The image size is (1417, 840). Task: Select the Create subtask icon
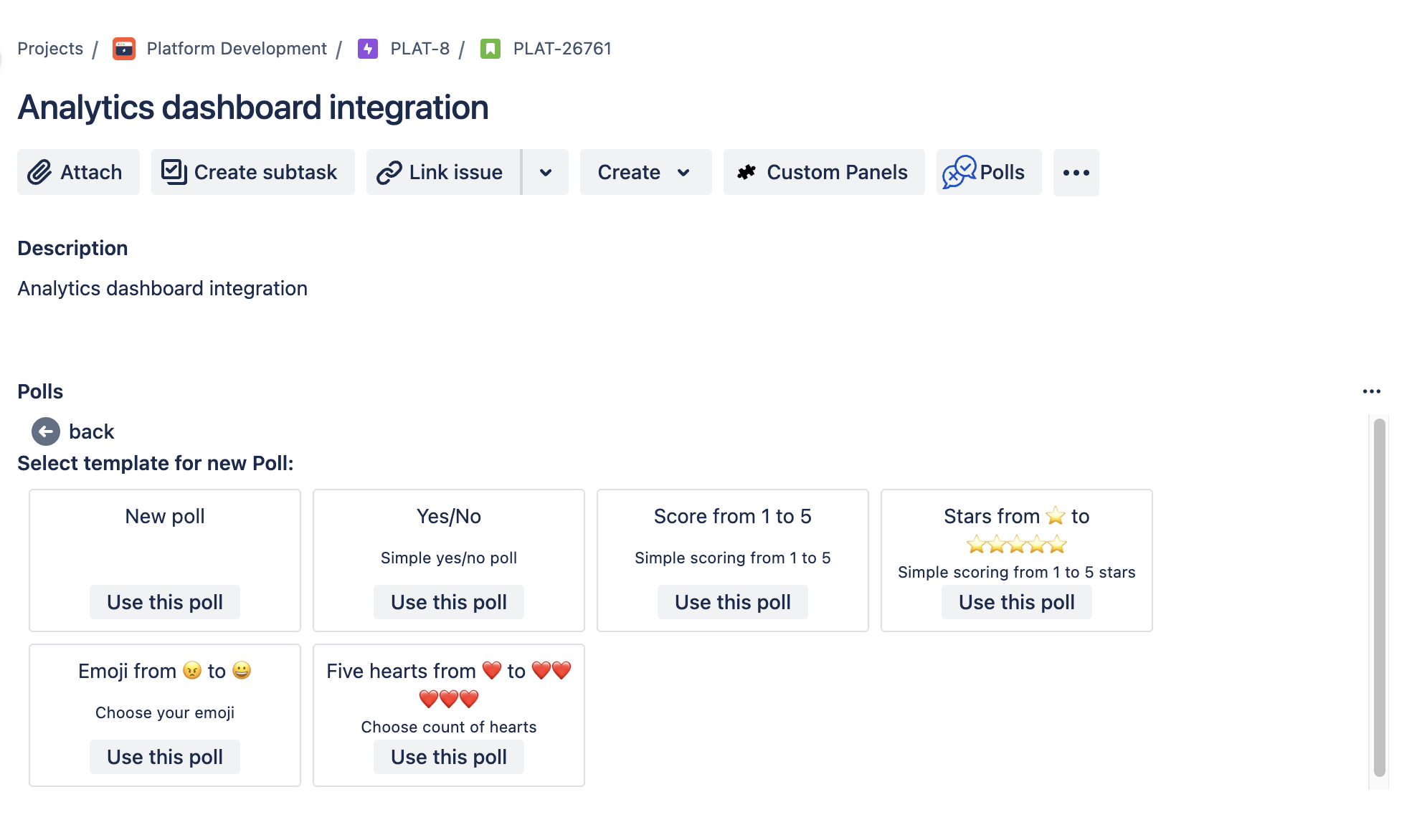[173, 172]
